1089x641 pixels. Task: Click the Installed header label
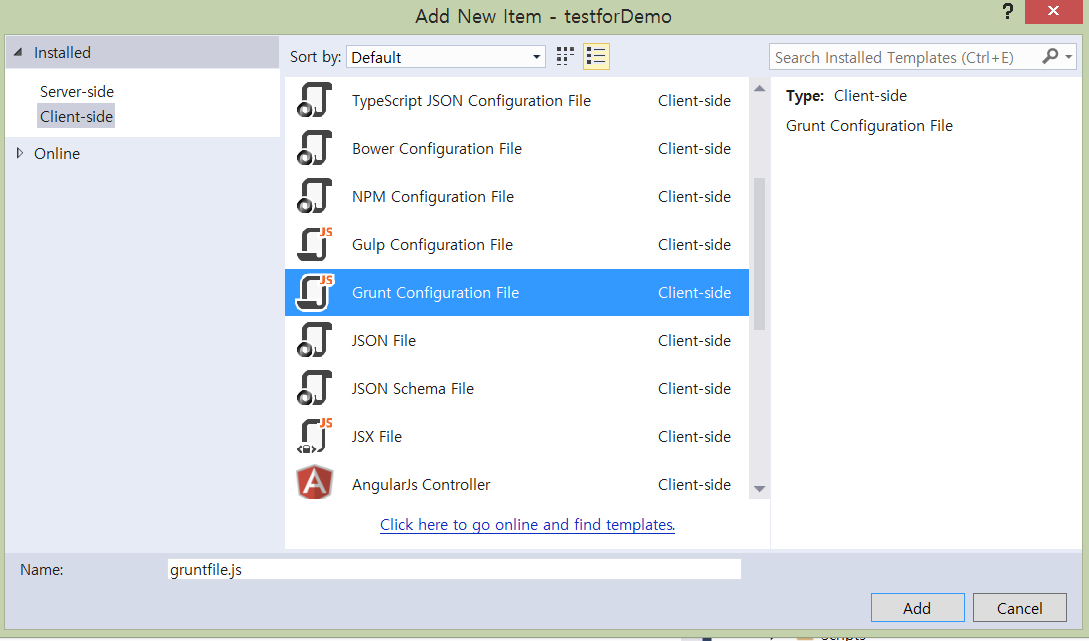click(x=62, y=53)
